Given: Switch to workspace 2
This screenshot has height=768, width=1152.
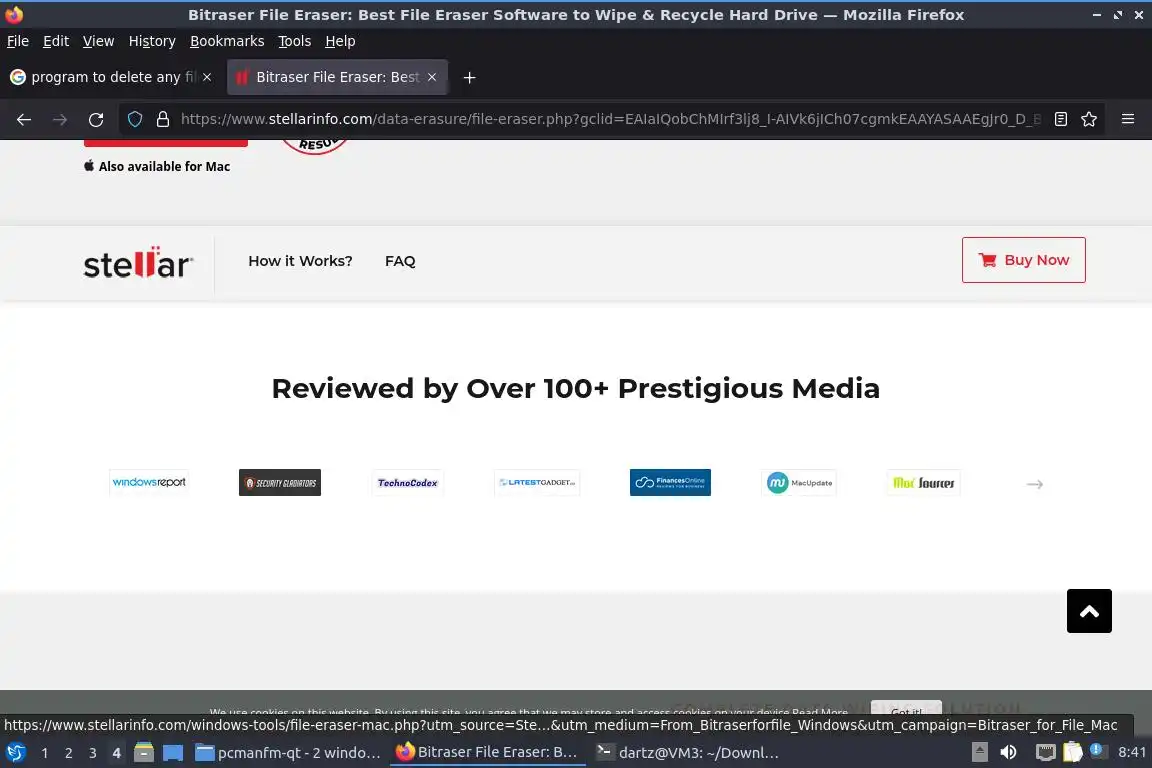Looking at the screenshot, I should 69,753.
